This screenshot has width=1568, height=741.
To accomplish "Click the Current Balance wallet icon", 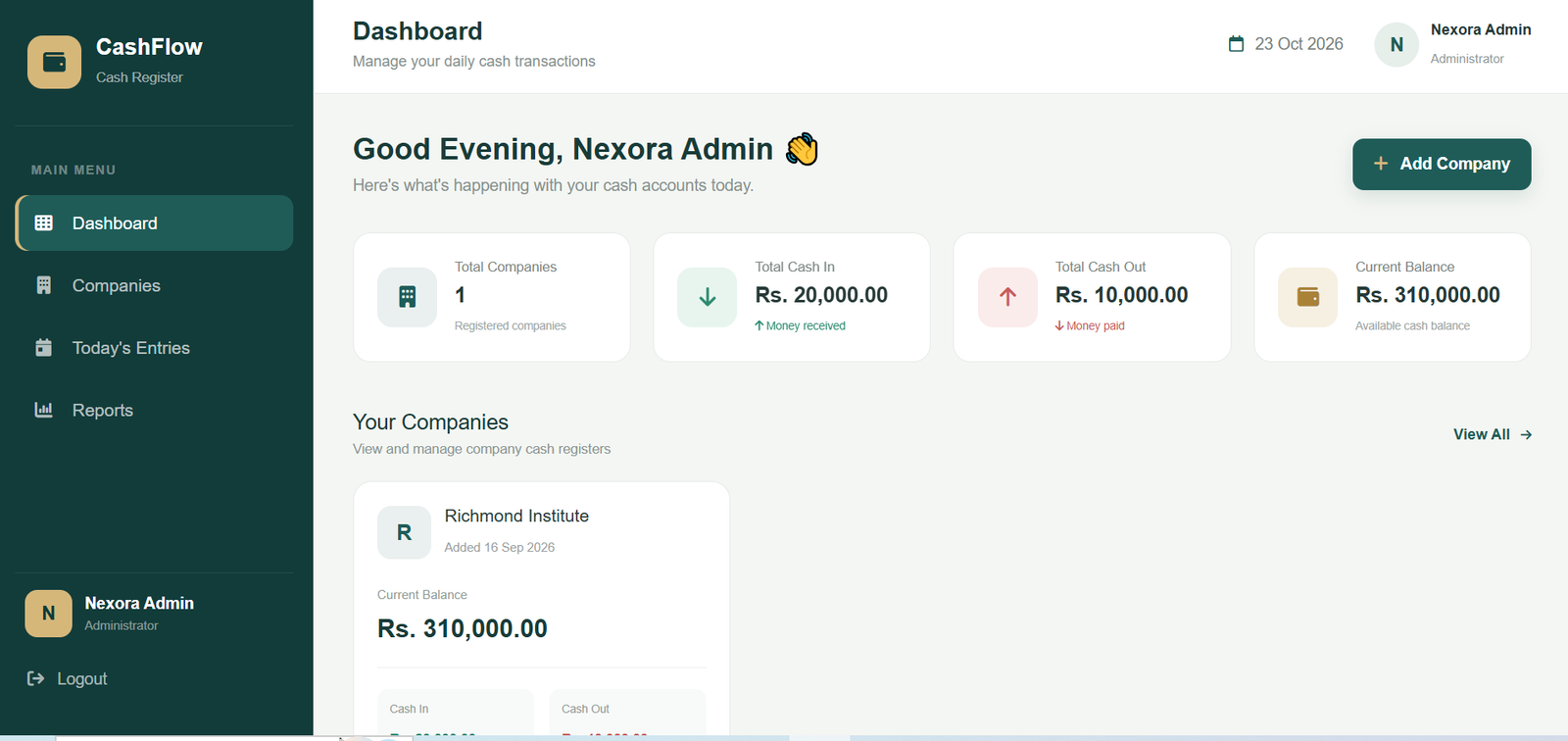I will coord(1308,297).
